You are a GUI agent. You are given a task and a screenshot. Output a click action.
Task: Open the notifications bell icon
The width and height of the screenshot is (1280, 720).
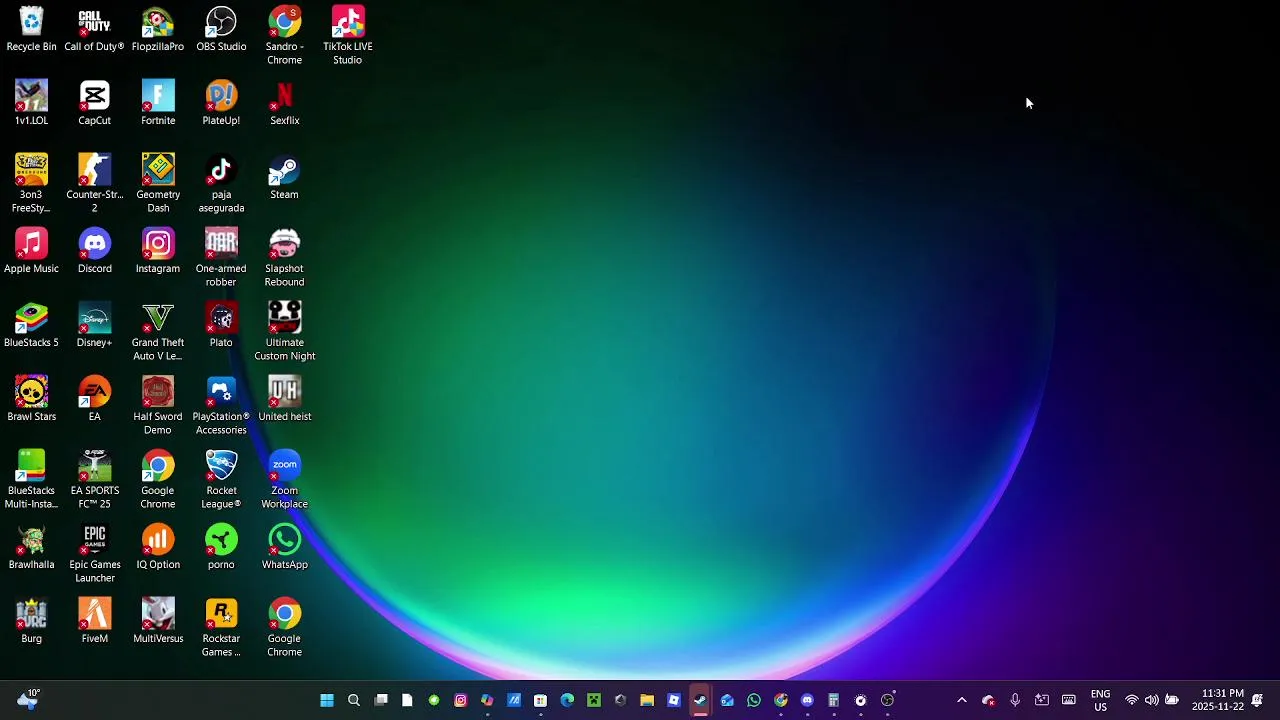pos(1257,700)
